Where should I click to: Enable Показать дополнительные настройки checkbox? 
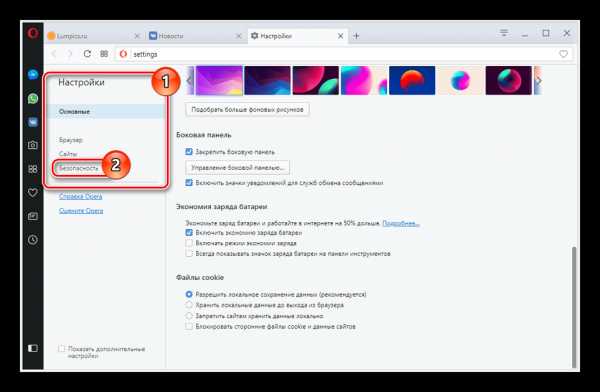click(62, 349)
